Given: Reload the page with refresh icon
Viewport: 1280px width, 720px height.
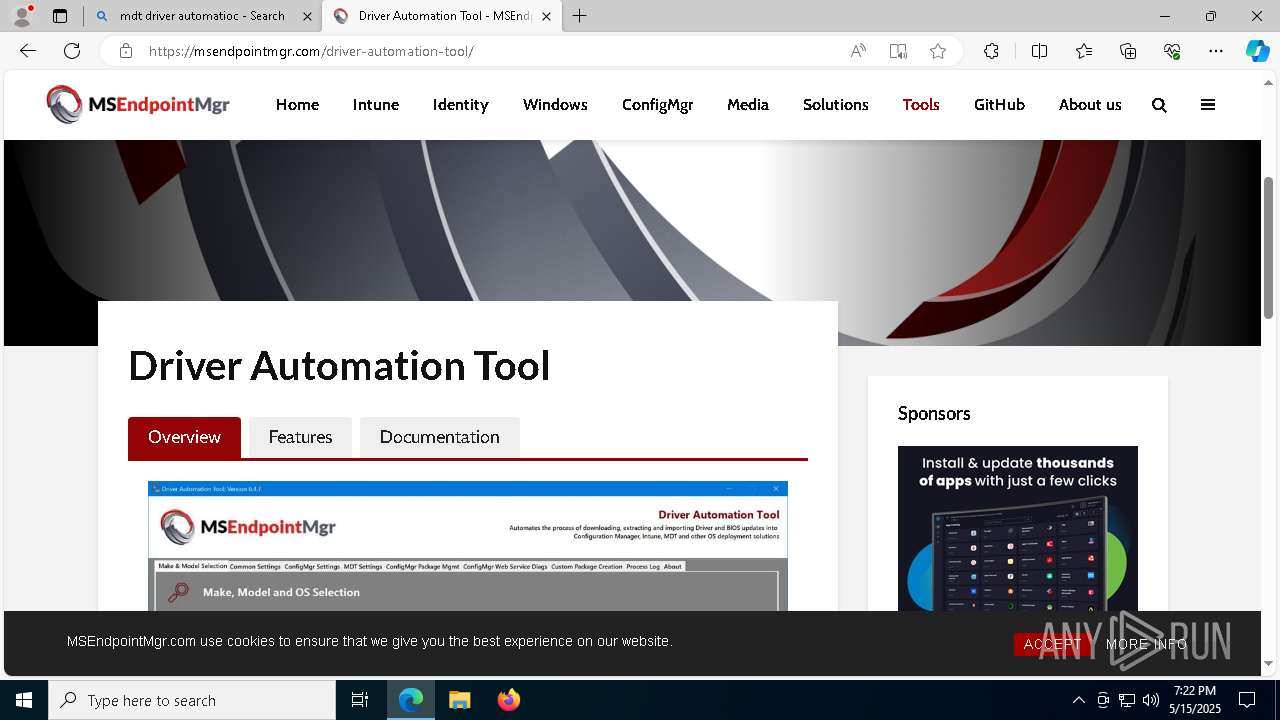Looking at the screenshot, I should 72,51.
